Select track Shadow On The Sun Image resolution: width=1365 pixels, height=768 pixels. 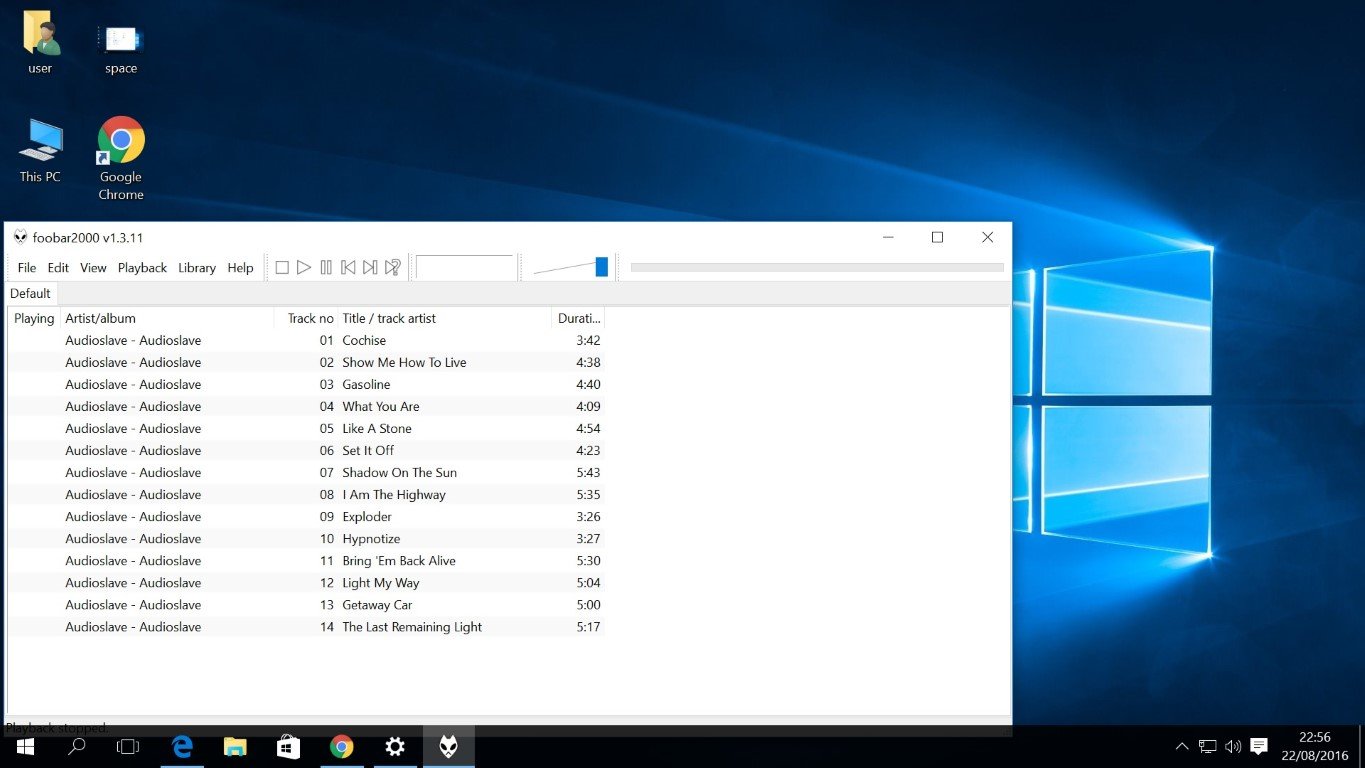click(x=306, y=472)
